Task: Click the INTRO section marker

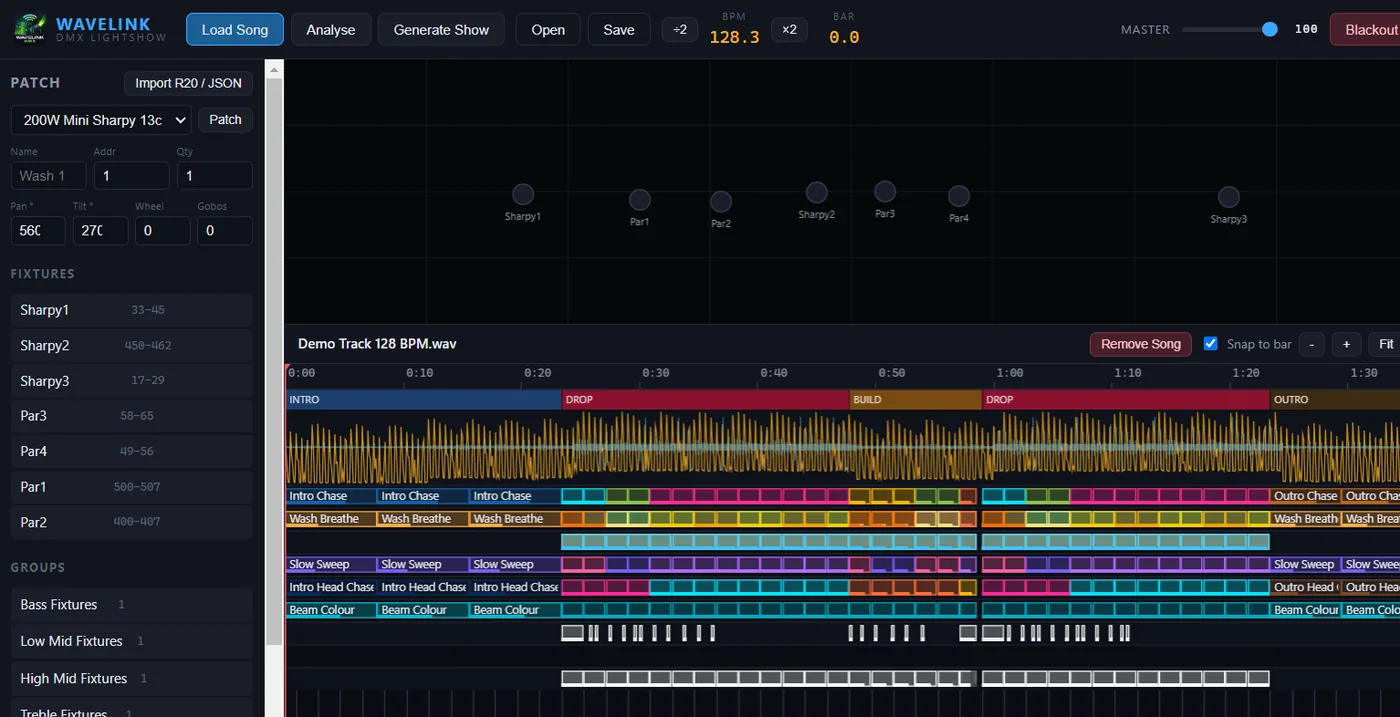Action: pos(424,399)
